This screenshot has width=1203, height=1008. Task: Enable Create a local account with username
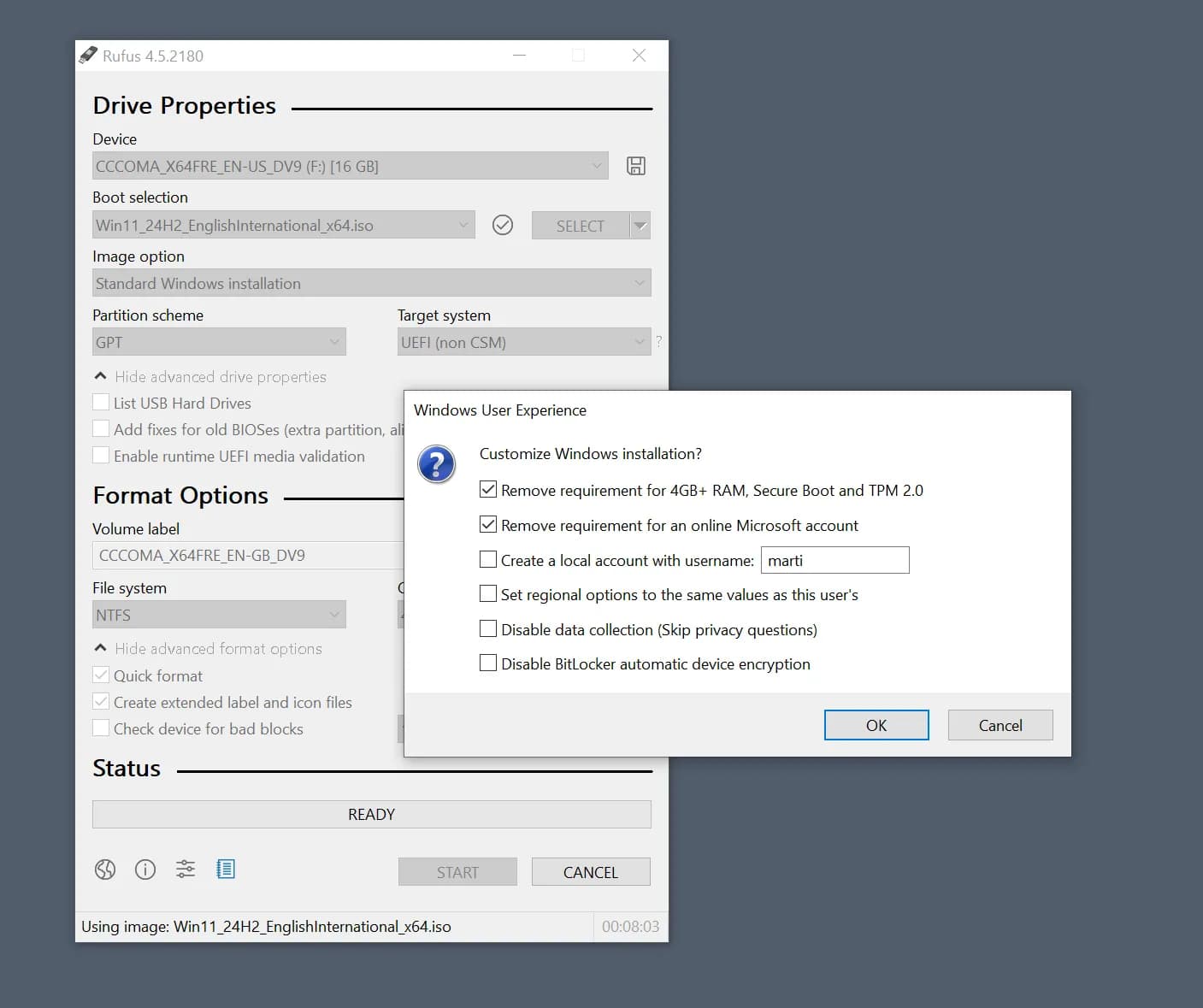click(488, 560)
